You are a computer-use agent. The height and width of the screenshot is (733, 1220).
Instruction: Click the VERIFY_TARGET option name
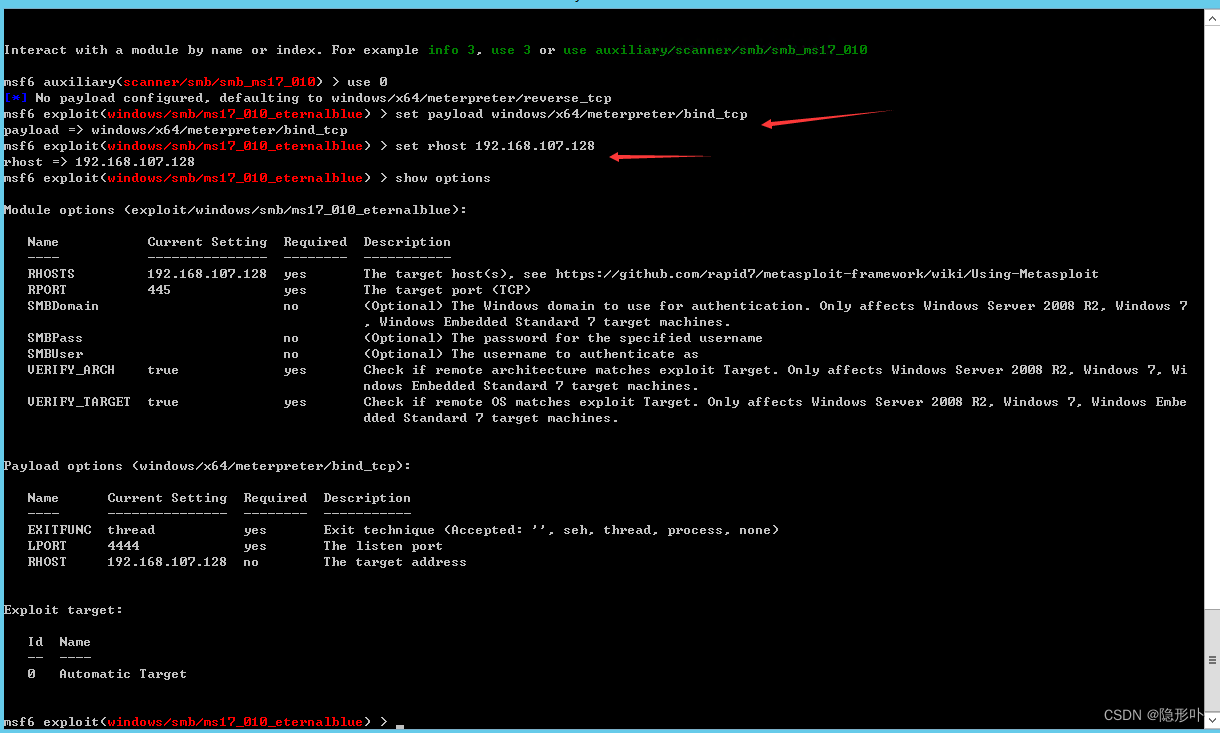(79, 402)
